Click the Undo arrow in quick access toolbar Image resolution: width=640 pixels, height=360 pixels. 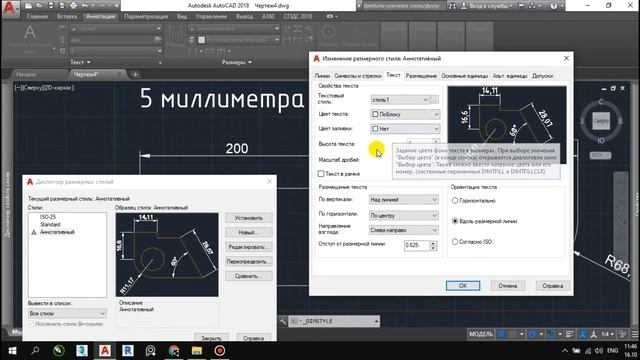pyautogui.click(x=85, y=6)
